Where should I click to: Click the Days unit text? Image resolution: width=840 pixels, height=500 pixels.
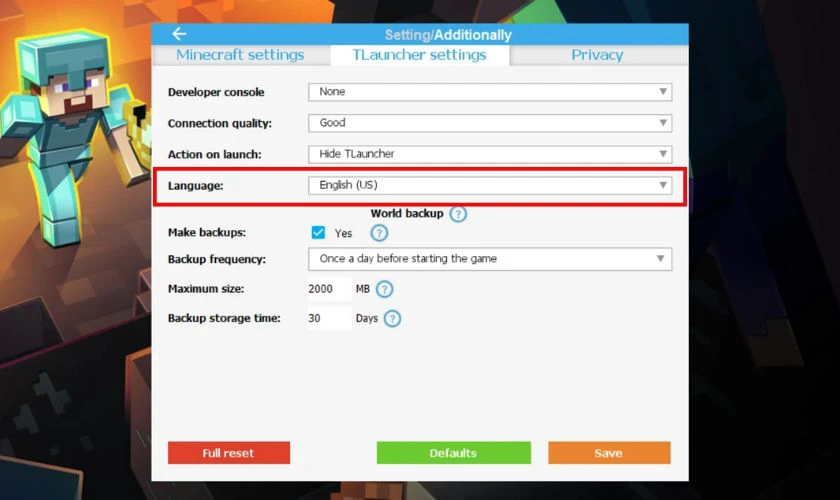point(367,319)
